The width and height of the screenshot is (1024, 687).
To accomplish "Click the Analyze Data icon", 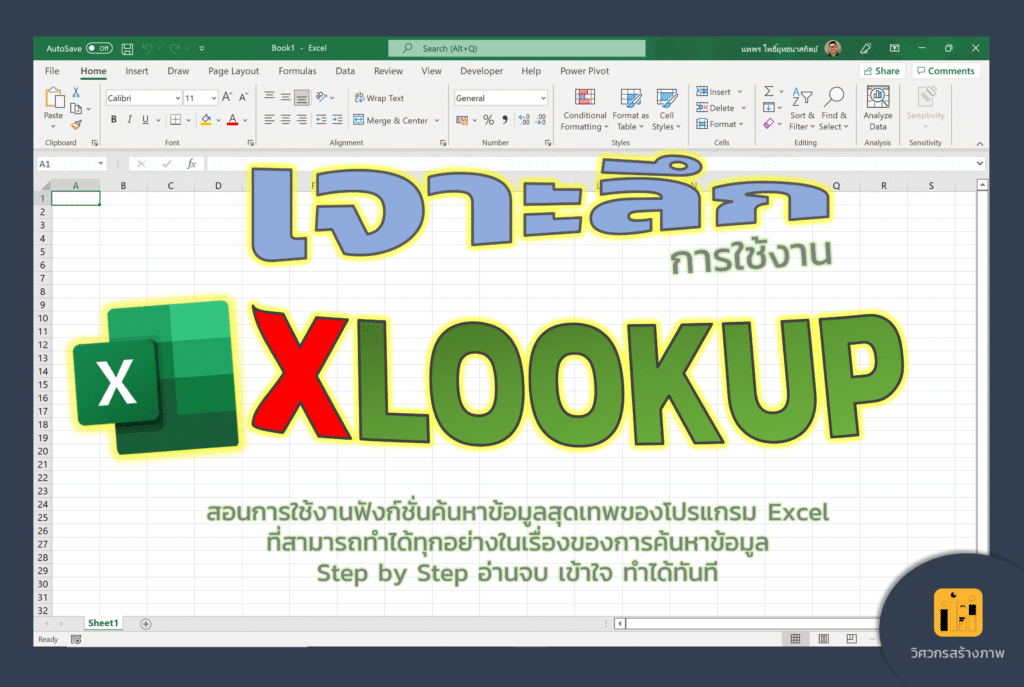I will pos(878,97).
